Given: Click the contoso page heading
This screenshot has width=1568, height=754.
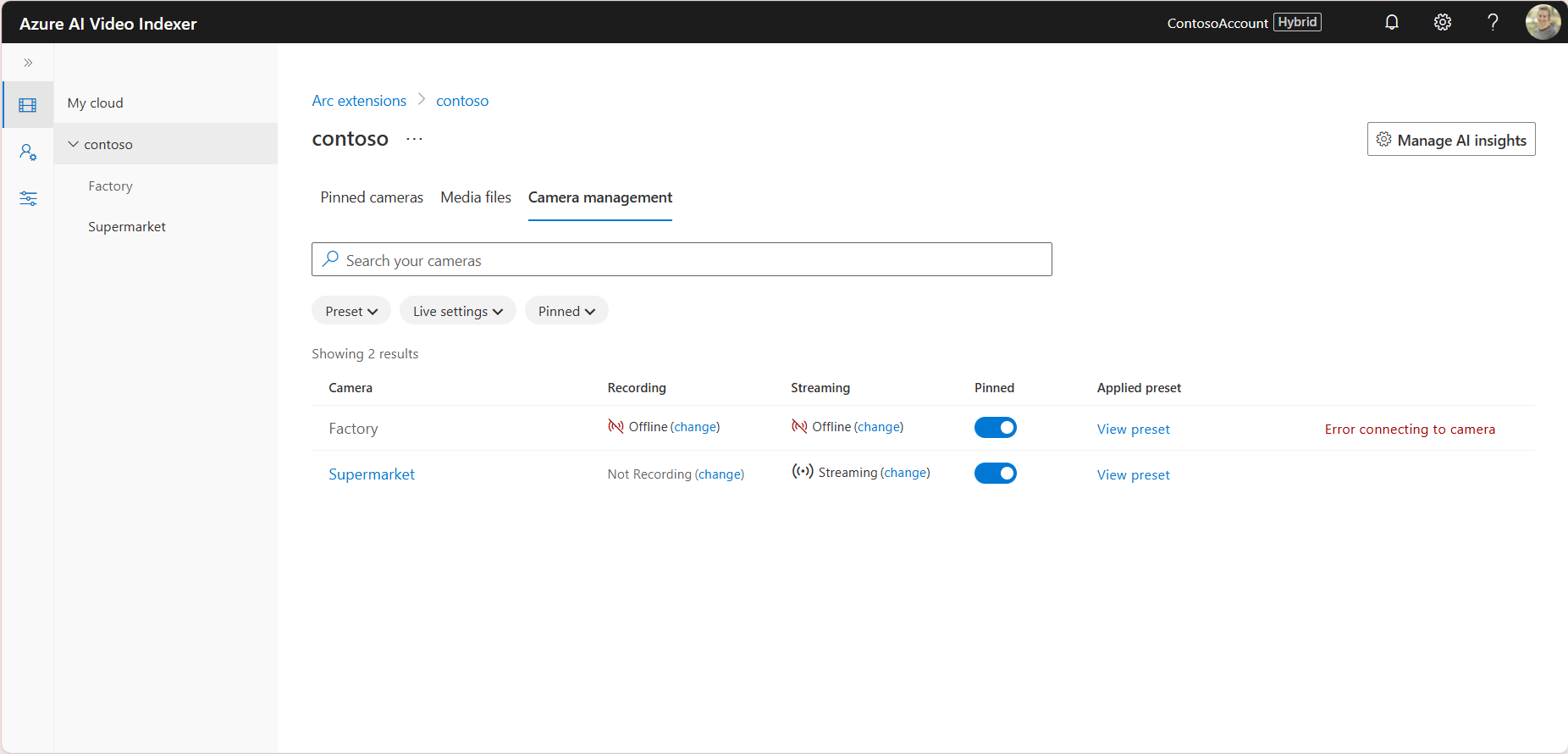Looking at the screenshot, I should coord(350,139).
